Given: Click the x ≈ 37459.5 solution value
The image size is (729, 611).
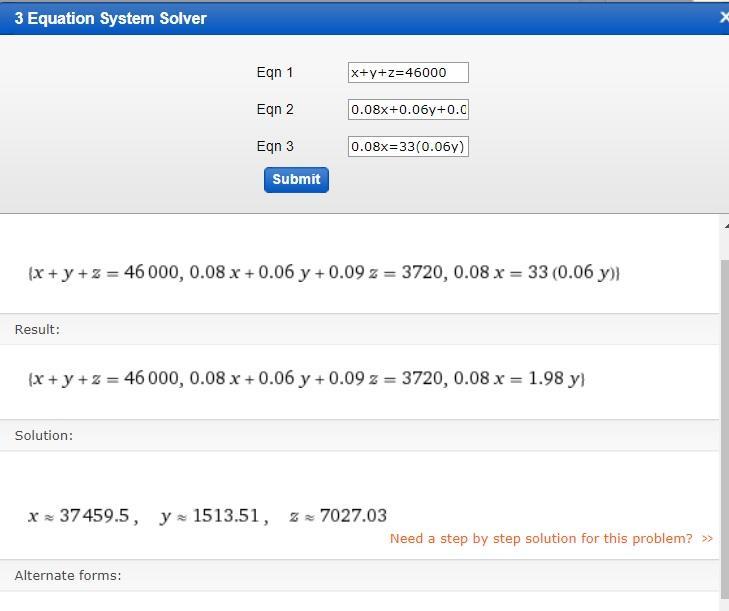Looking at the screenshot, I should coord(83,516).
